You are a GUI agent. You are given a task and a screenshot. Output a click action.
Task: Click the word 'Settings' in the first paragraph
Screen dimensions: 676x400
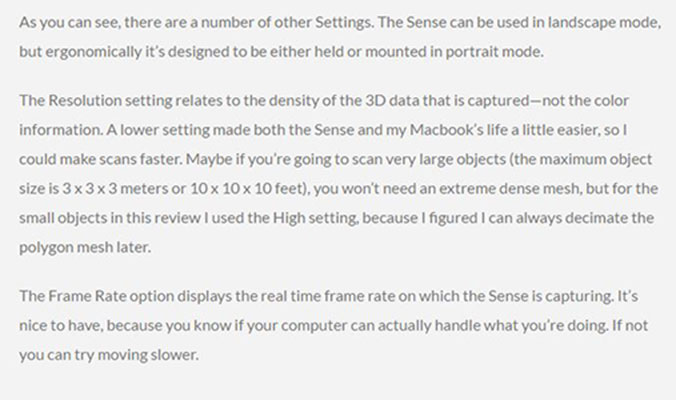(x=344, y=22)
